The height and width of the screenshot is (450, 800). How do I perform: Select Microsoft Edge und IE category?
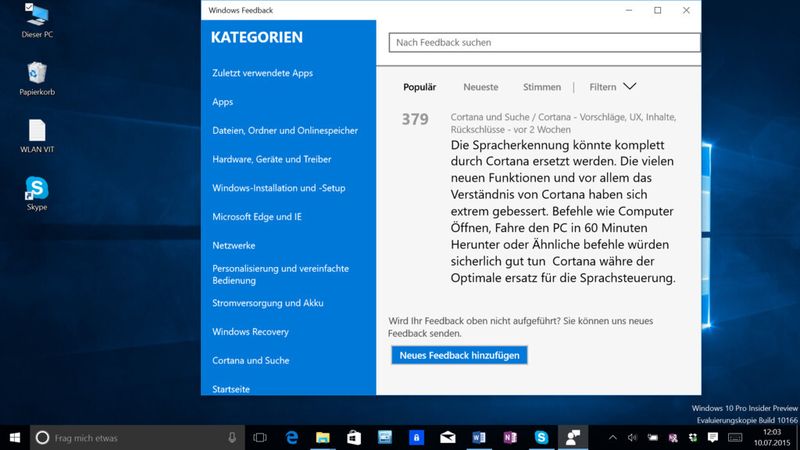point(257,217)
